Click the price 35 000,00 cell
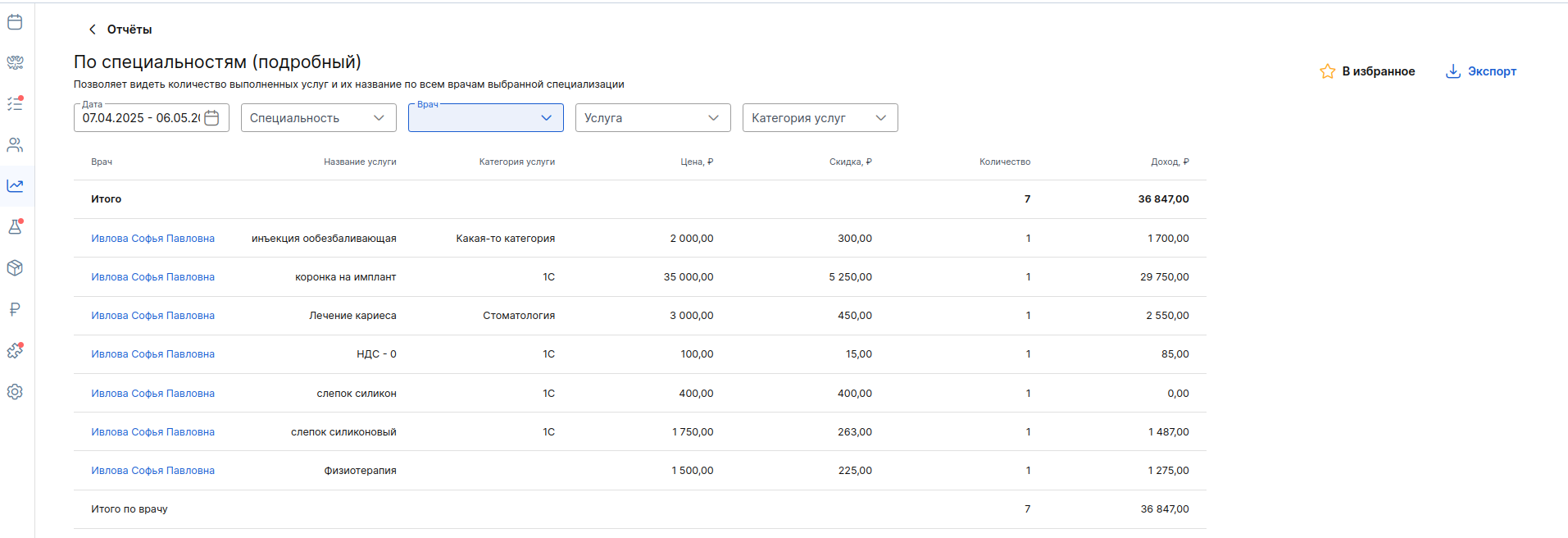Screen dimensions: 1568x538 pyautogui.click(x=689, y=277)
